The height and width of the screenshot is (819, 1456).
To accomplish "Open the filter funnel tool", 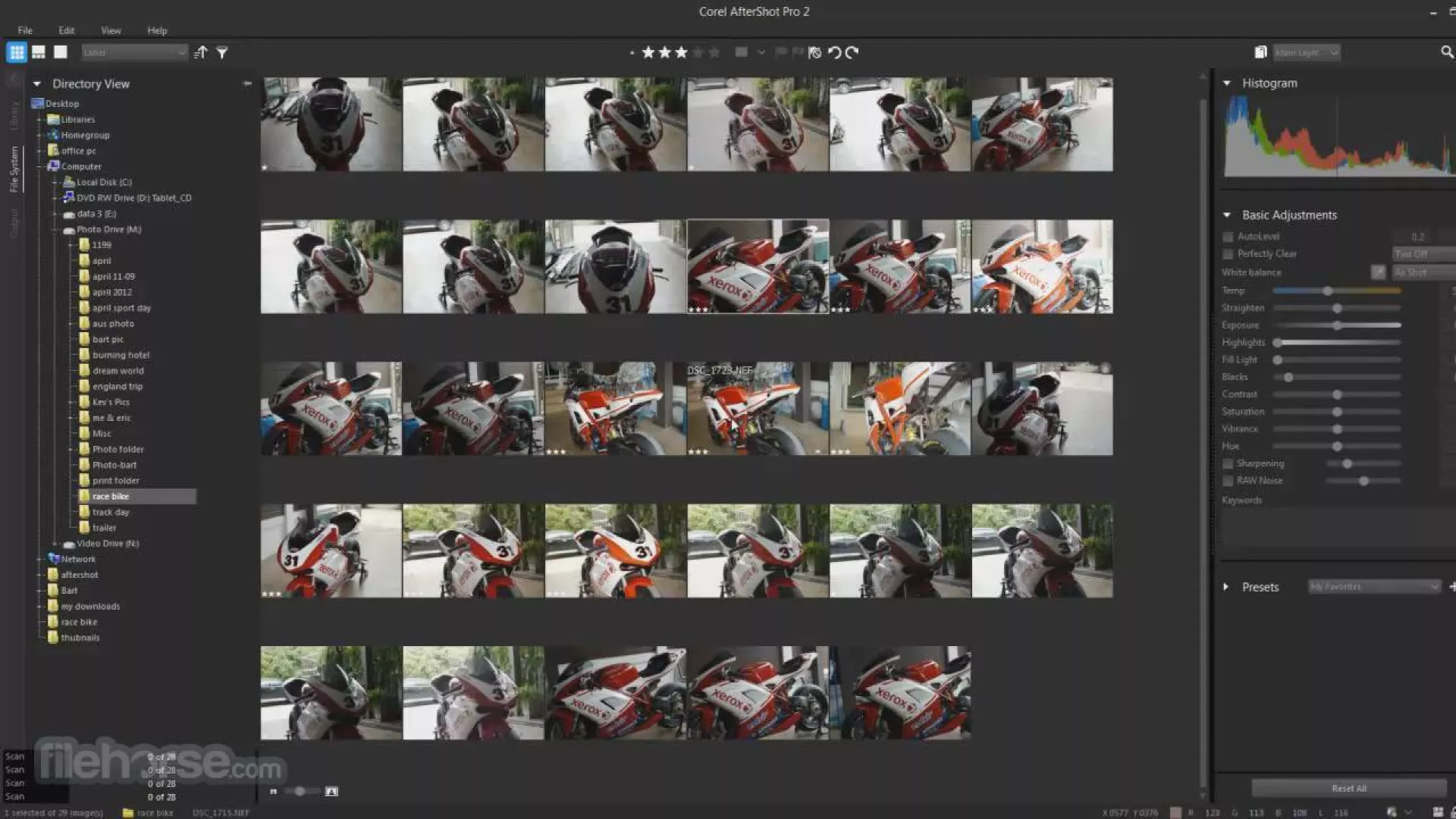I will coord(222,52).
